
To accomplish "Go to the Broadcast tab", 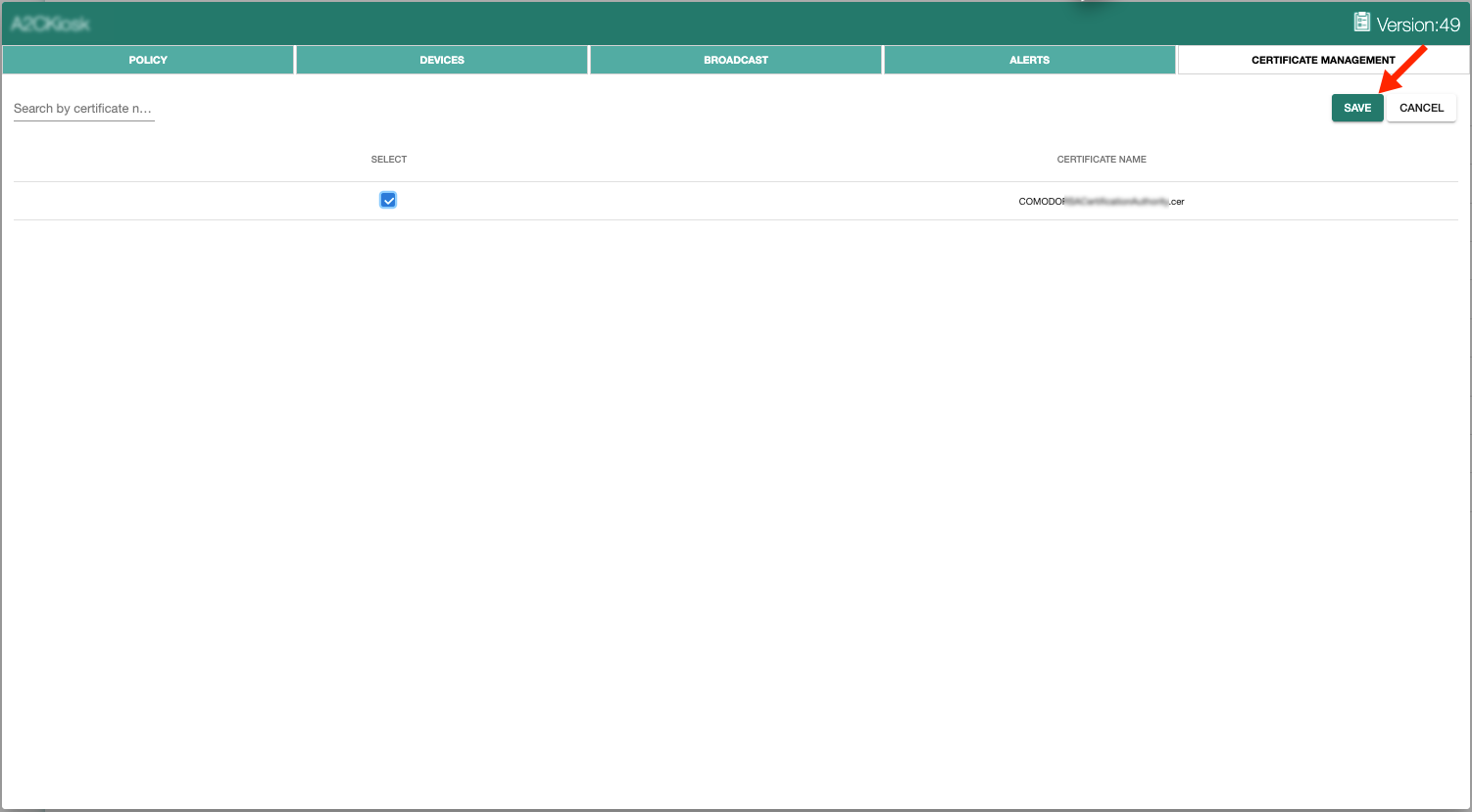I will 736,60.
